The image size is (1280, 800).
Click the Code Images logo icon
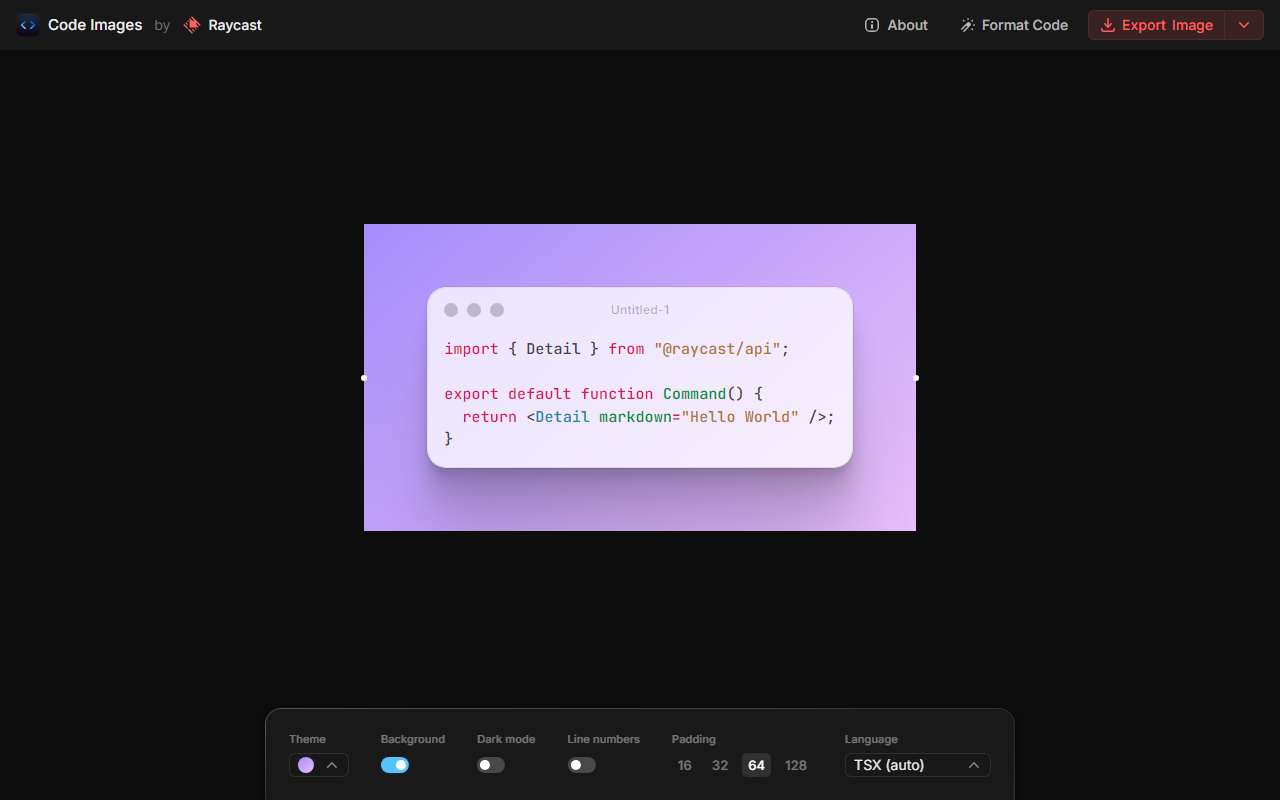(28, 25)
